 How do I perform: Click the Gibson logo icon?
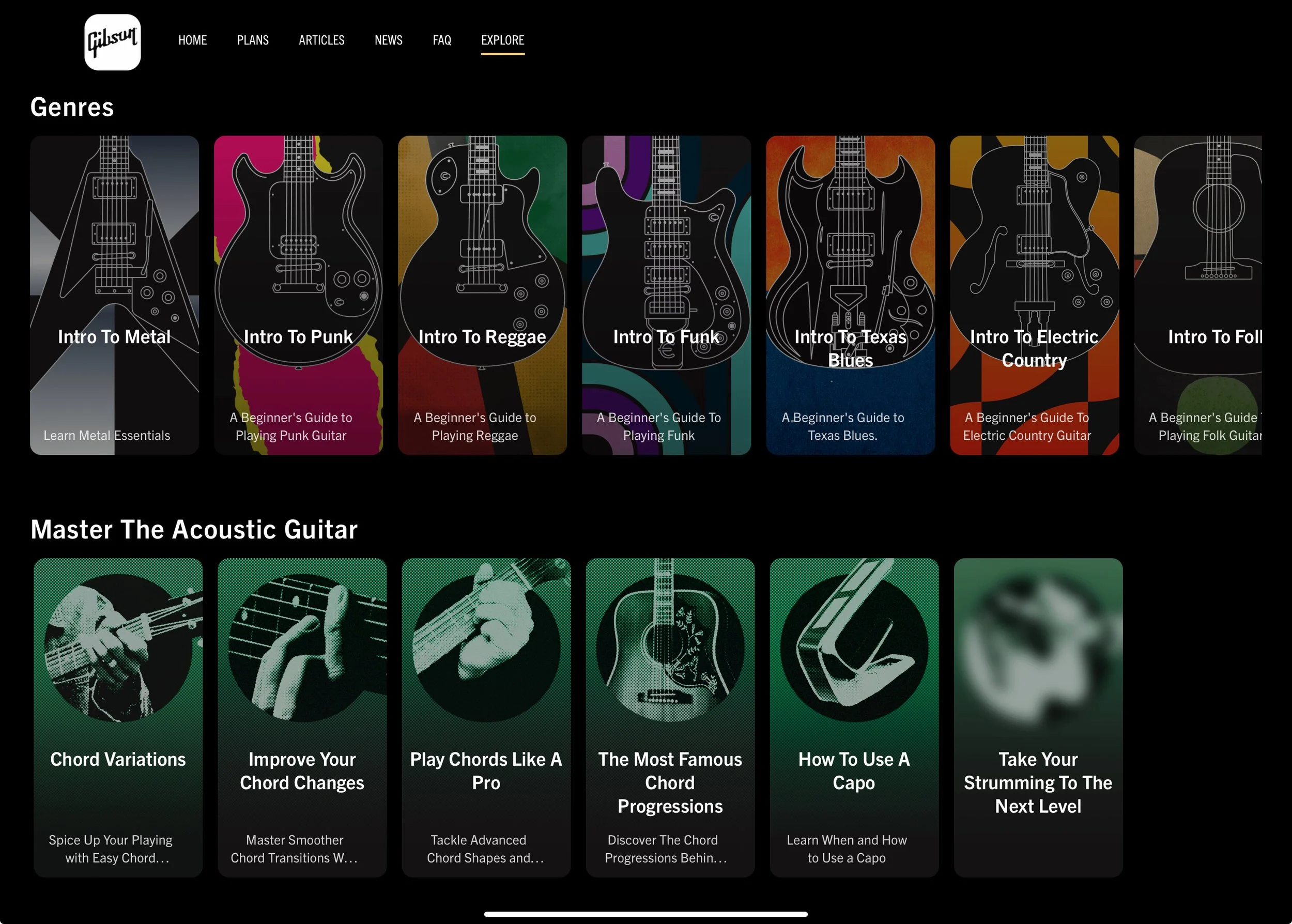112,42
